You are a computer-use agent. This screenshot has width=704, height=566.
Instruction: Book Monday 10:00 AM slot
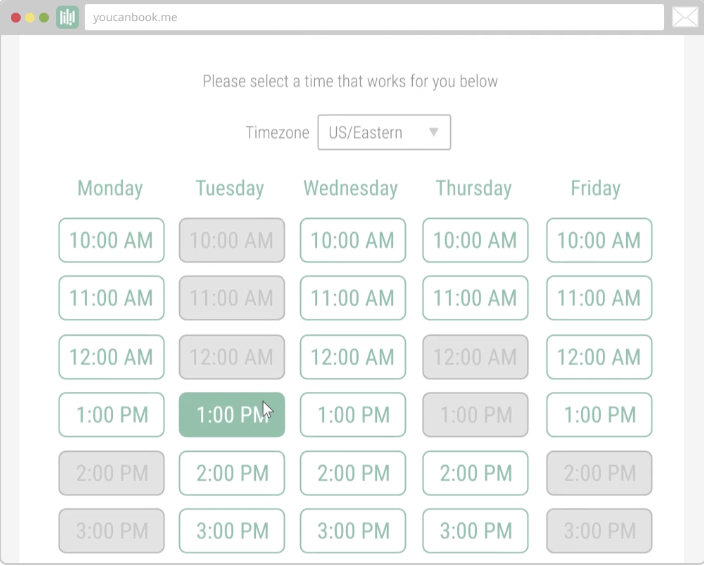(x=111, y=240)
